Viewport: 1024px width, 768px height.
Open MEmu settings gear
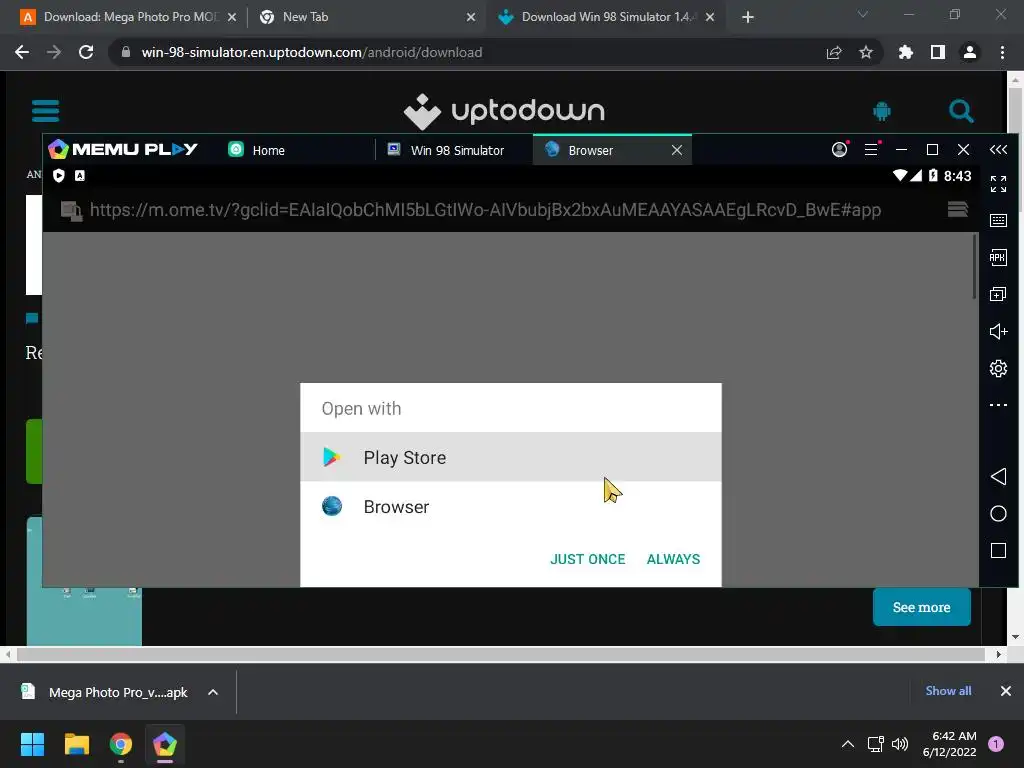pyautogui.click(x=998, y=368)
